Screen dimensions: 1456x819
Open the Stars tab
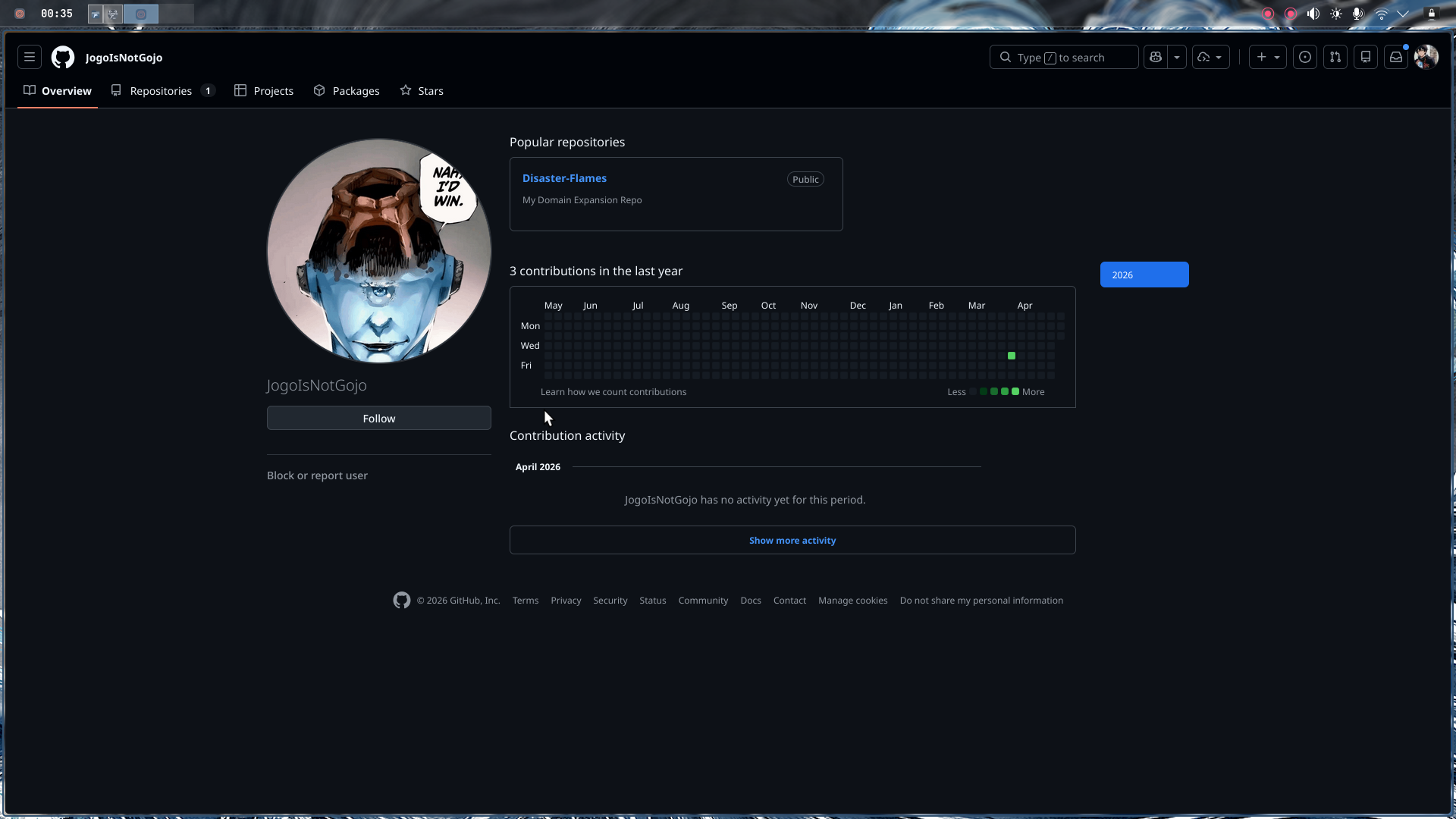pos(422,90)
